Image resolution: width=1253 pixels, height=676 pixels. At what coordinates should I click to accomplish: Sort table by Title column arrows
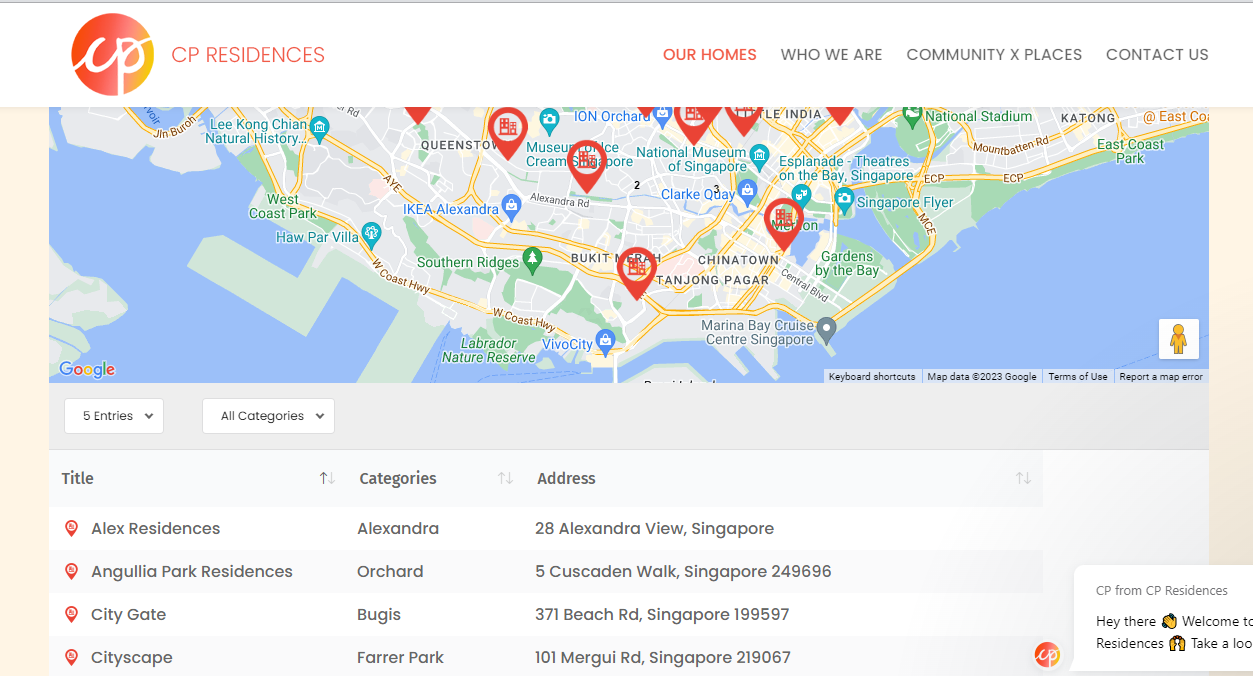pyautogui.click(x=327, y=478)
